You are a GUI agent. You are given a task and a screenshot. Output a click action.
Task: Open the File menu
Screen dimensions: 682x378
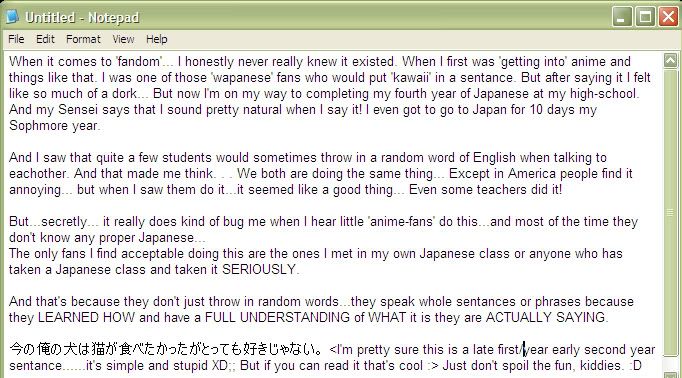(16, 39)
